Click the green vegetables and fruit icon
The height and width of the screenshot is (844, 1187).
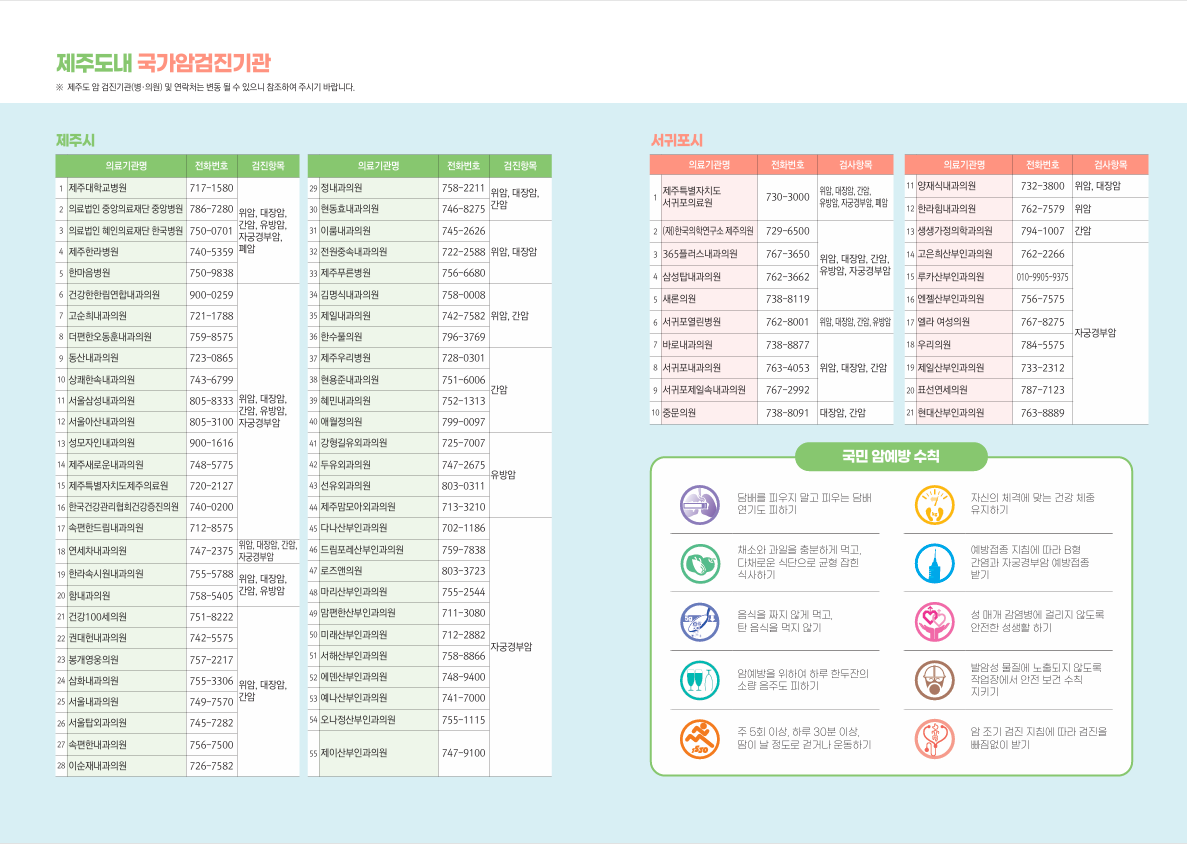tap(698, 562)
